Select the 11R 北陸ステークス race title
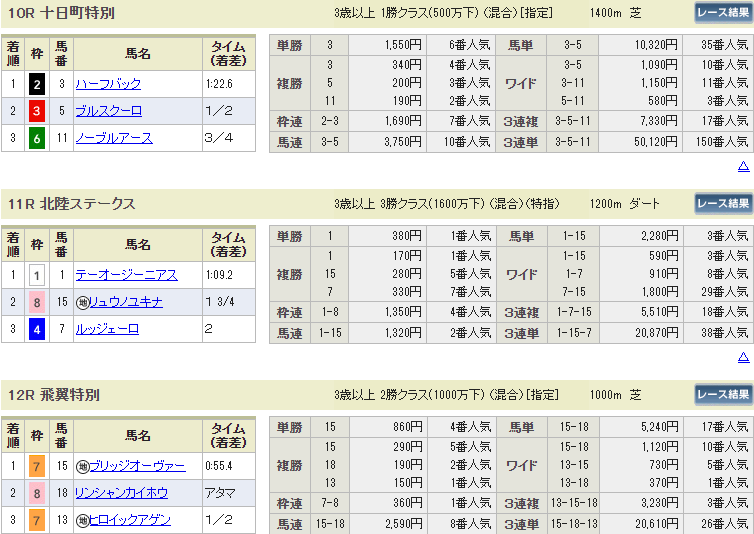Screen dimensions: 754x534 (x=72, y=204)
